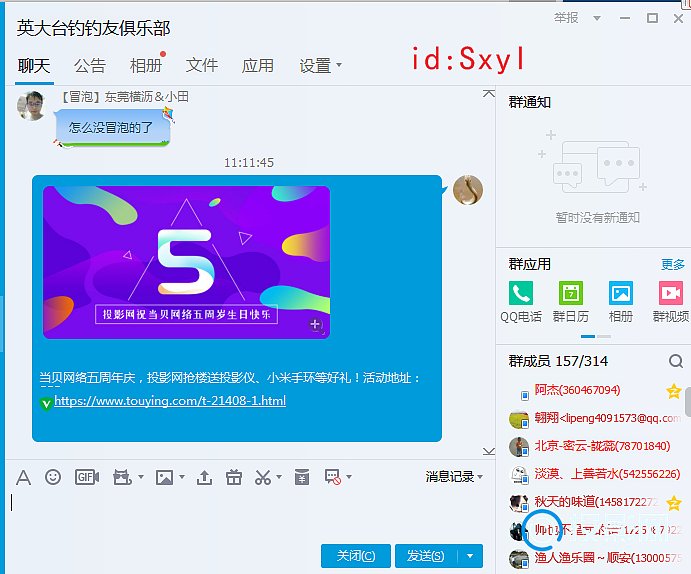Open the purple 5th anniversary image
691x574 pixels.
[x=186, y=262]
